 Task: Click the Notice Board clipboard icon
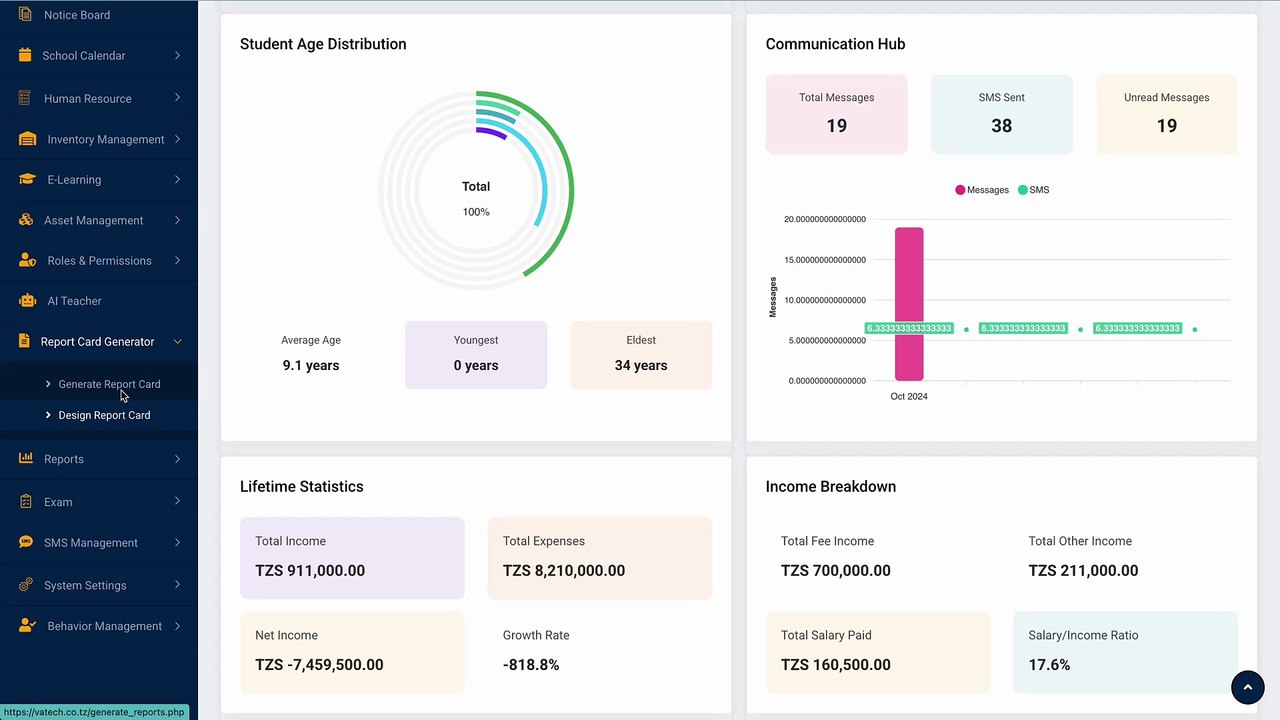click(x=25, y=15)
